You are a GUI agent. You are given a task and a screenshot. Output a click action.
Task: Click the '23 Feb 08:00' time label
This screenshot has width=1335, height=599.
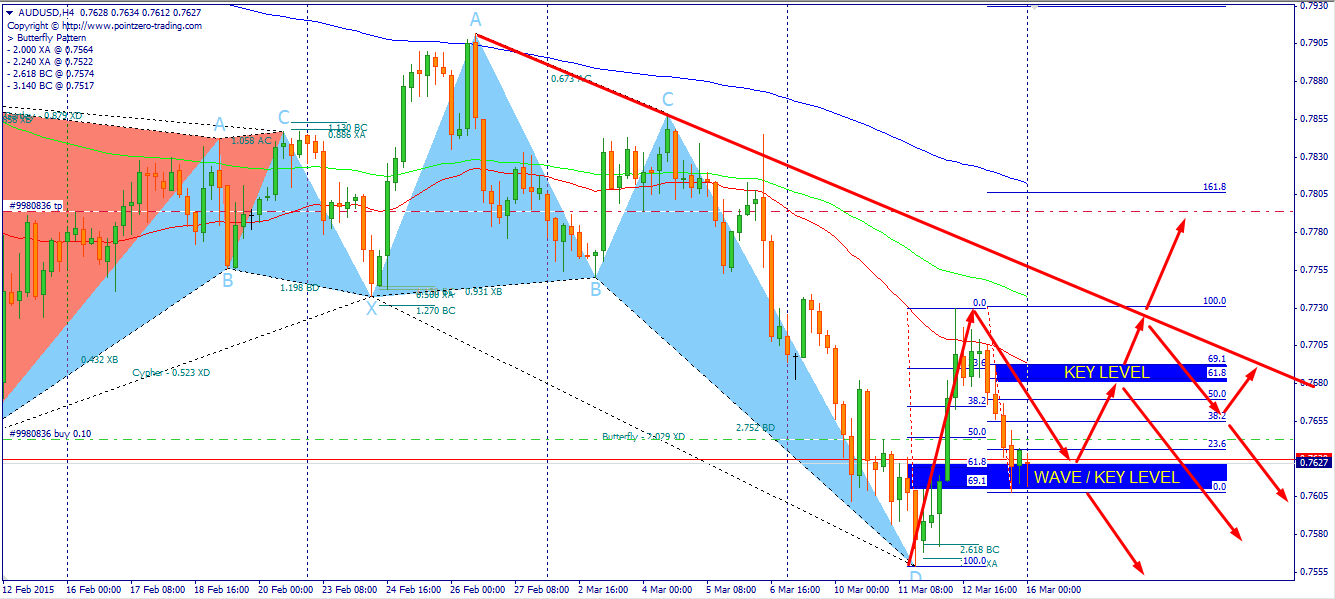pos(349,590)
